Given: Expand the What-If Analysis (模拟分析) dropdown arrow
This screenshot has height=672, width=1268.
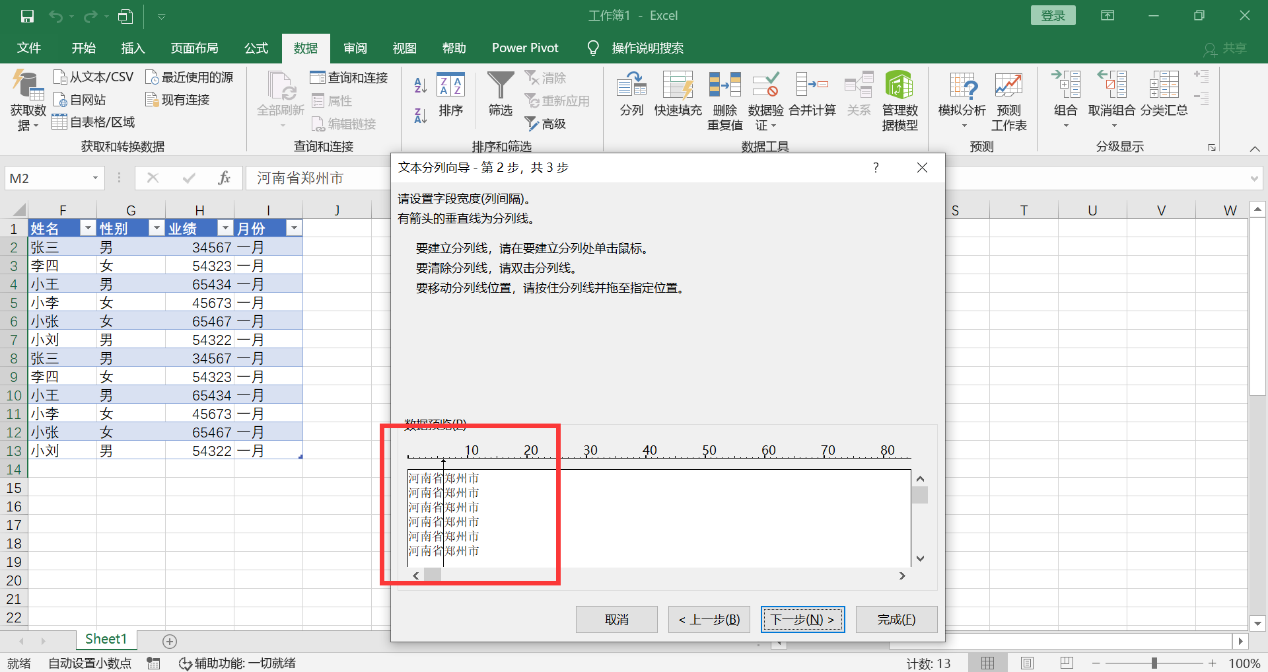Looking at the screenshot, I should coord(964,126).
